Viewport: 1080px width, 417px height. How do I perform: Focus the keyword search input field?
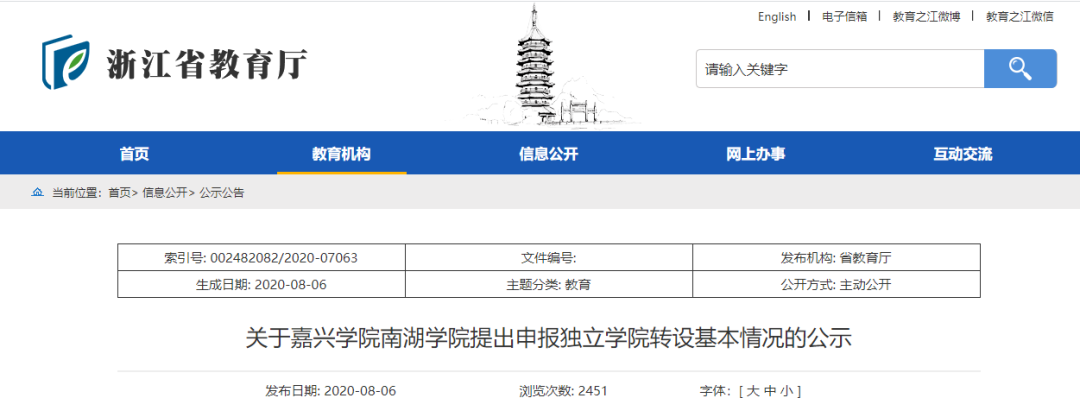click(839, 69)
